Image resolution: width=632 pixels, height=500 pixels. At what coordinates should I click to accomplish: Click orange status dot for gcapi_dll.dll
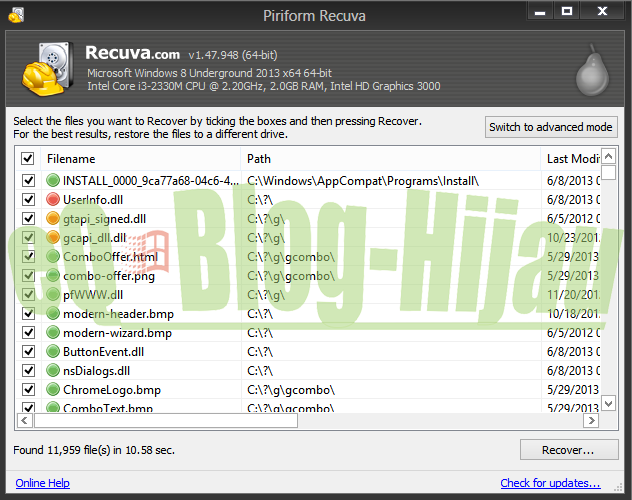click(53, 237)
